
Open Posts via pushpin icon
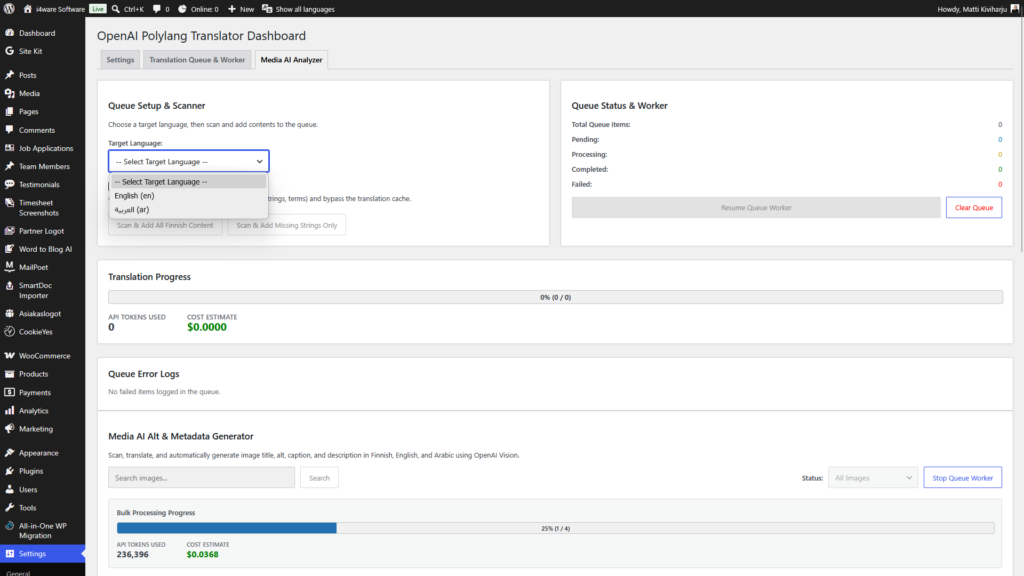[x=9, y=75]
